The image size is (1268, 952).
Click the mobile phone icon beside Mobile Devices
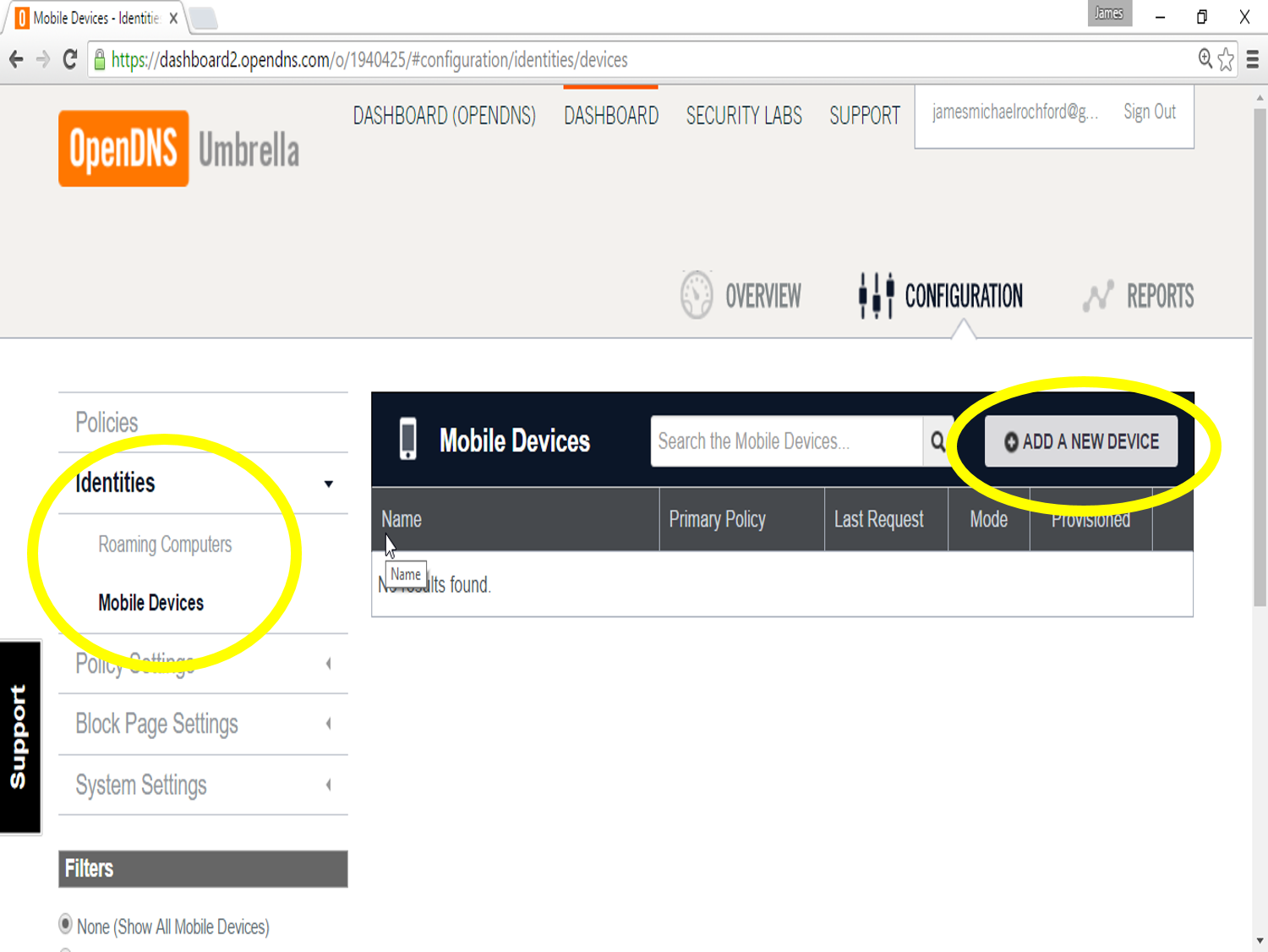tap(408, 440)
